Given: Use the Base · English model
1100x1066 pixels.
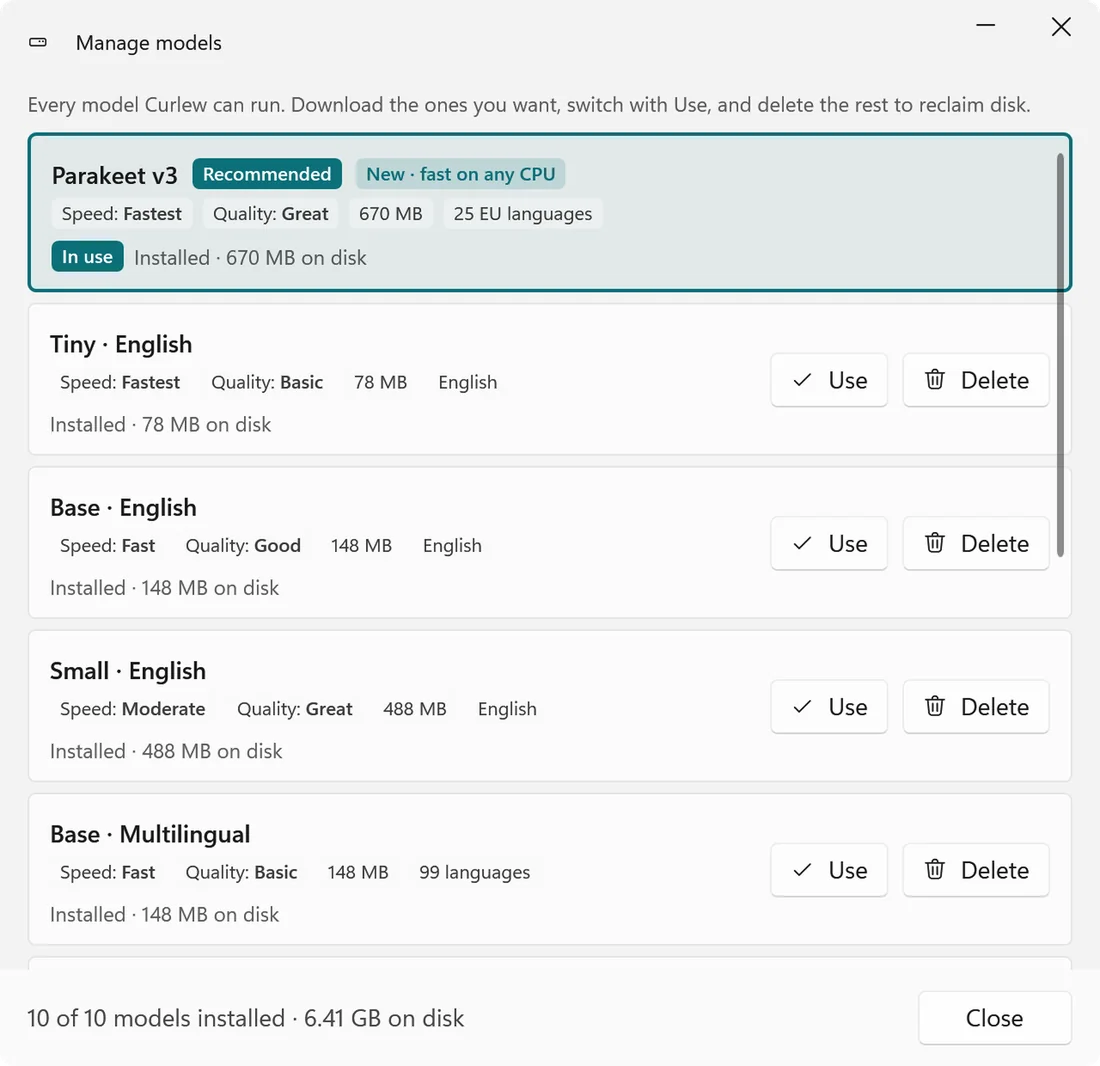Looking at the screenshot, I should [829, 544].
